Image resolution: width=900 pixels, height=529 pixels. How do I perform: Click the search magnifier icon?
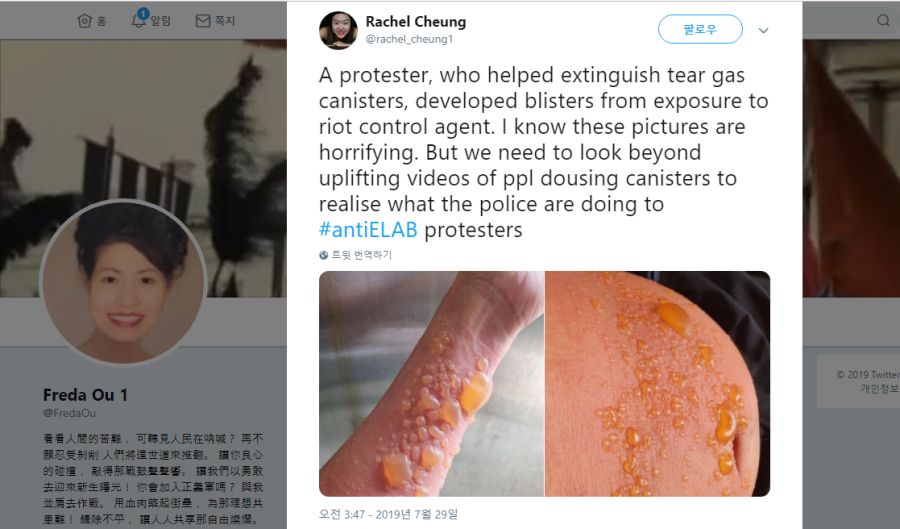(x=883, y=21)
